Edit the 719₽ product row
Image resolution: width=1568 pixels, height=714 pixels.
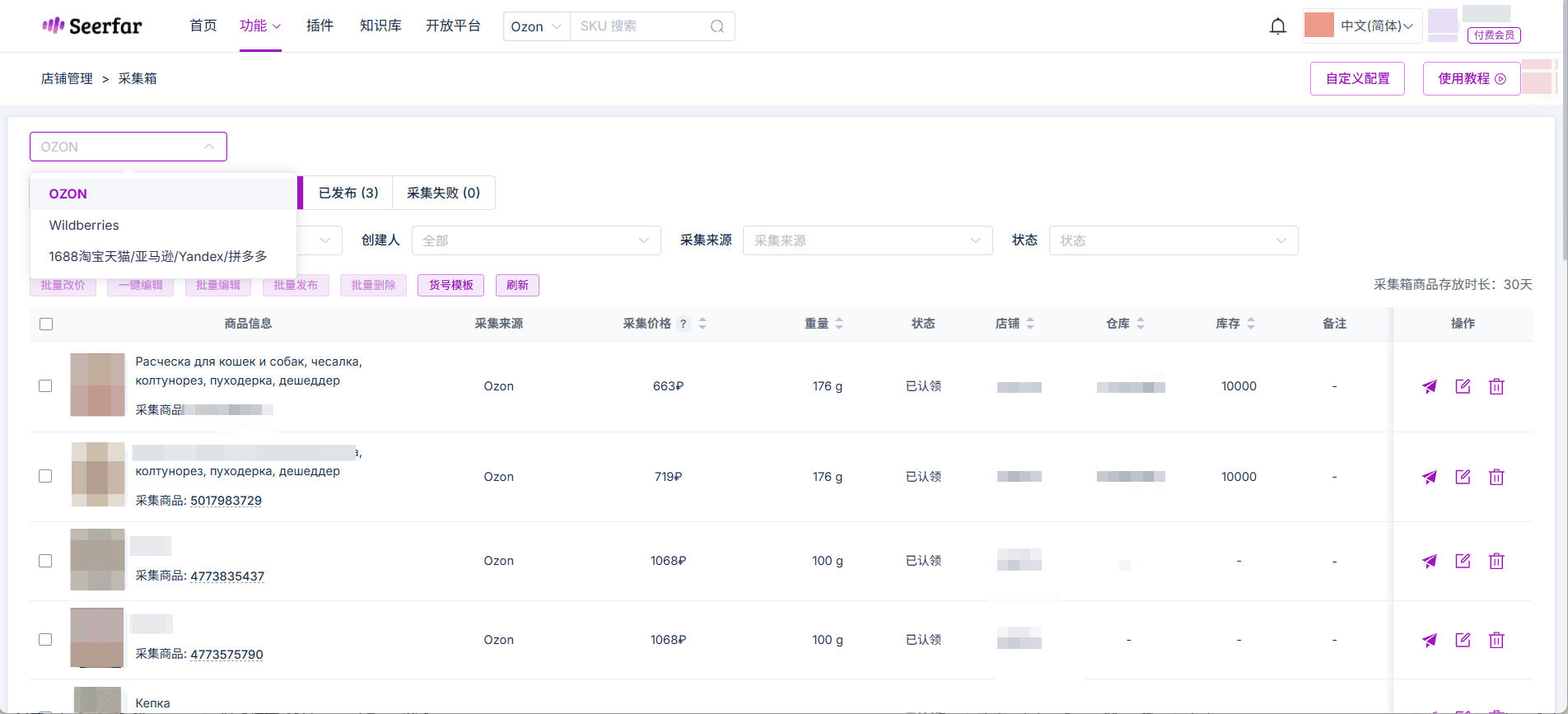(1463, 477)
